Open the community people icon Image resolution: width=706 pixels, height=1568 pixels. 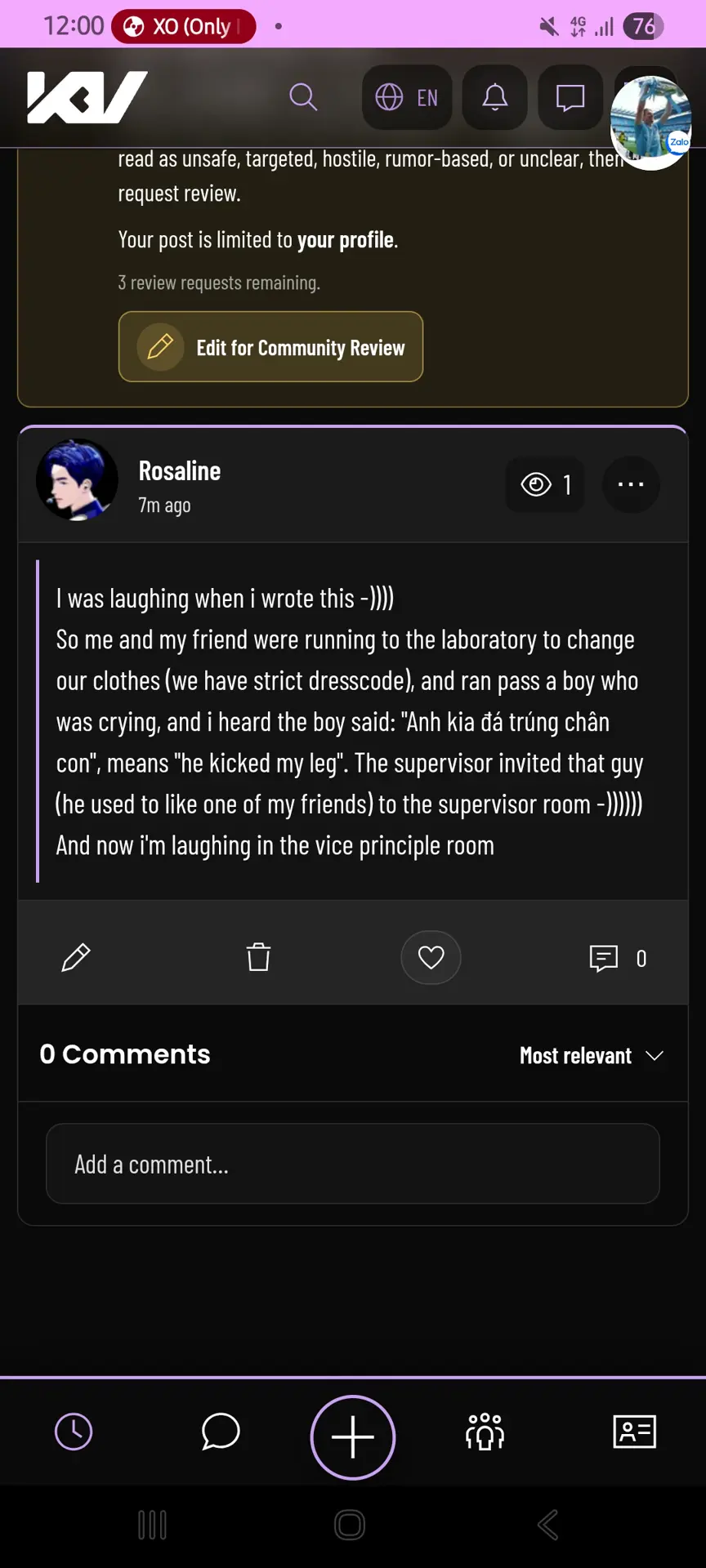click(485, 1432)
